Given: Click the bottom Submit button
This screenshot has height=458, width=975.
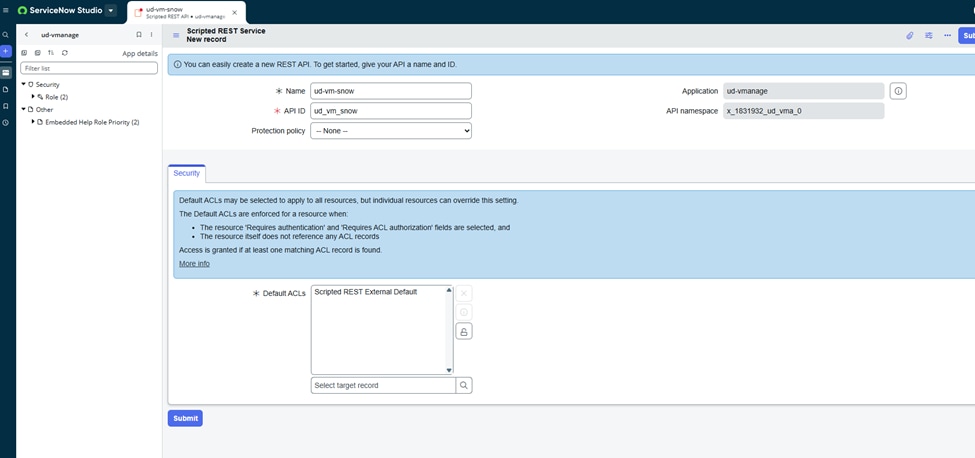Looking at the screenshot, I should point(185,418).
